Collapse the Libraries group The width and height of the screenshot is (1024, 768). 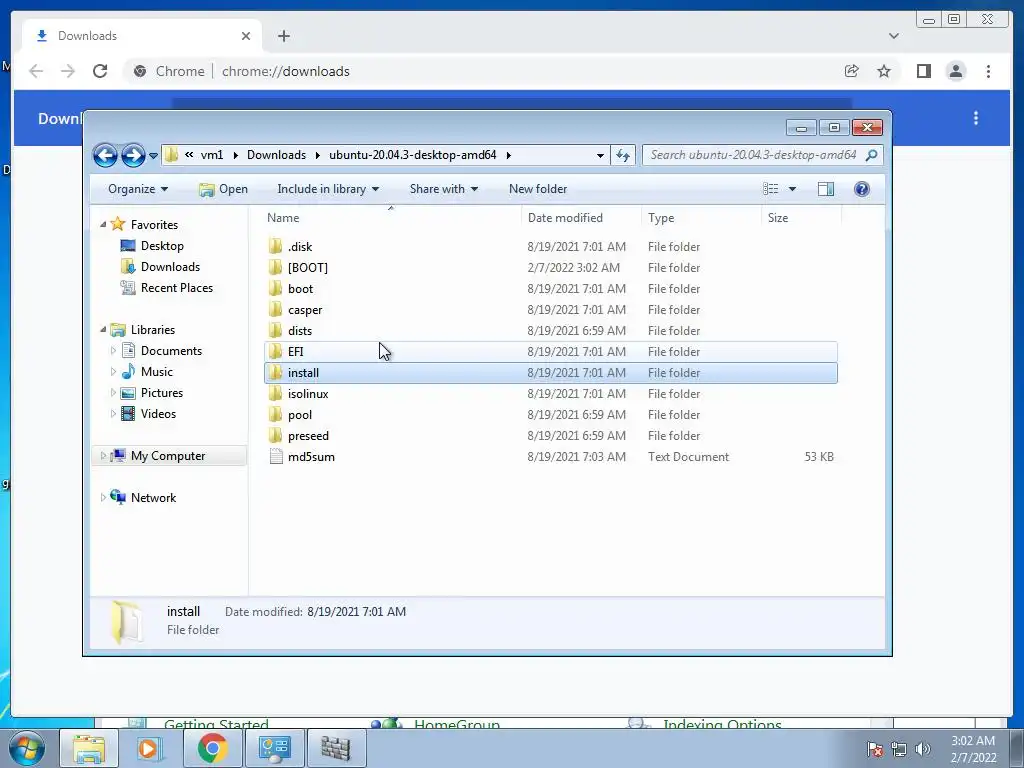click(x=103, y=329)
